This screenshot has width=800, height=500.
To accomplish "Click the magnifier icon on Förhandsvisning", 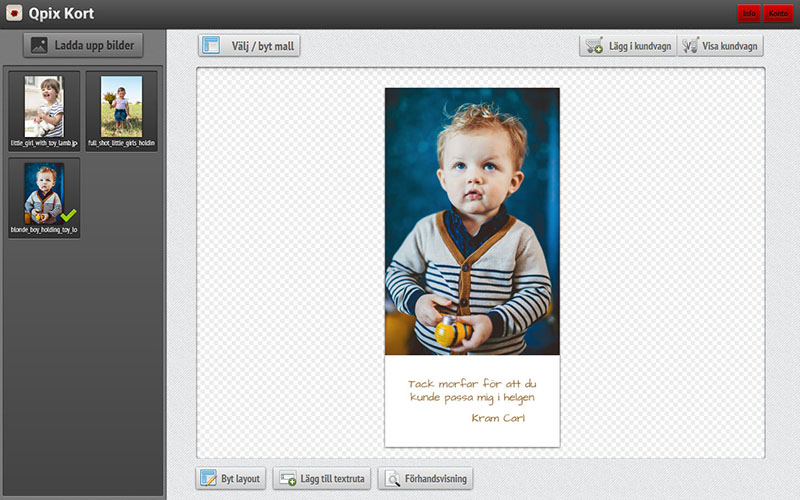I will tap(391, 479).
